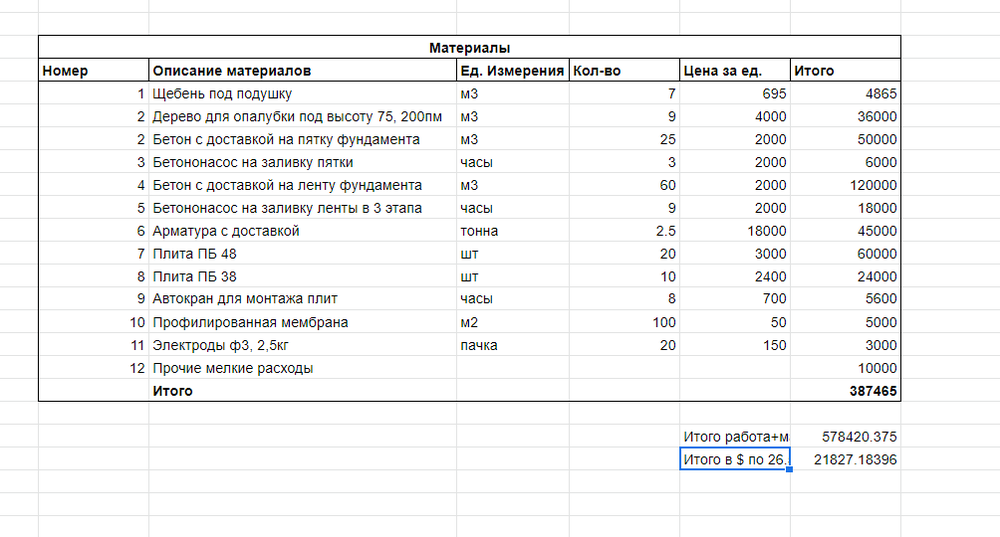Click the 'Описание материалов' header cell
Viewport: 1000px width, 537px height.
point(303,70)
